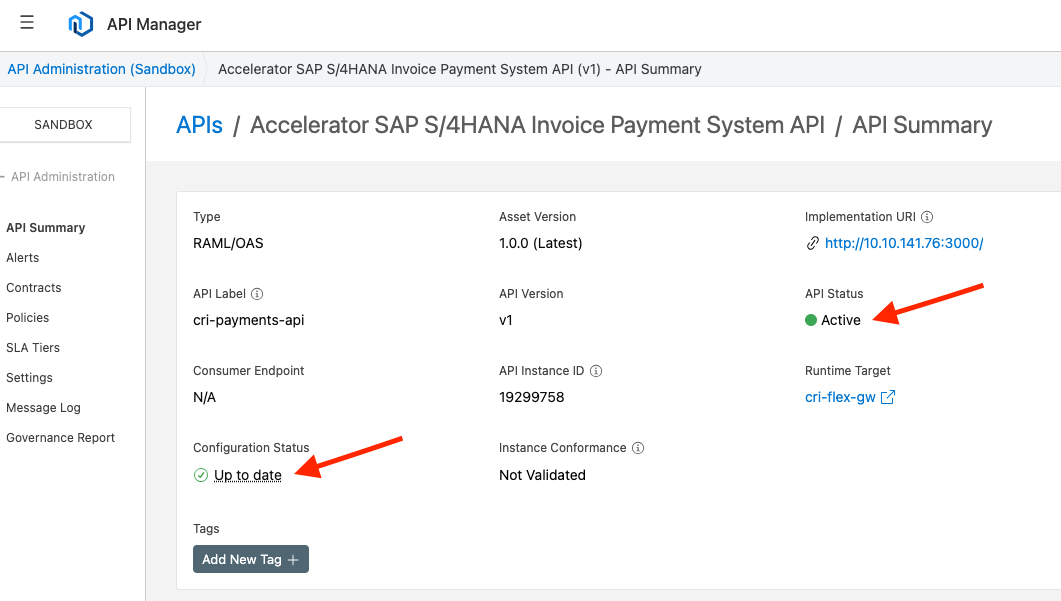This screenshot has width=1061, height=601.
Task: Click the API Instance ID info icon
Action: click(x=596, y=371)
